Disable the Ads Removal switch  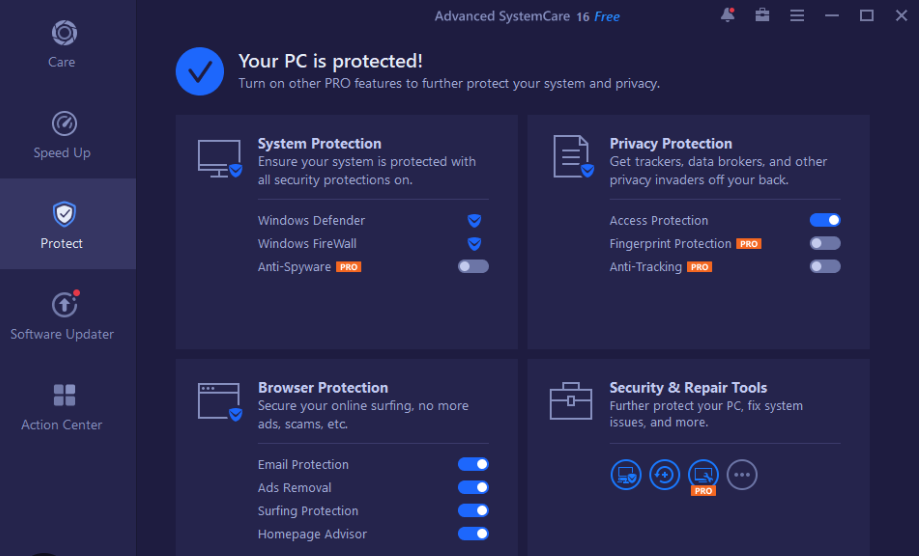pos(473,487)
